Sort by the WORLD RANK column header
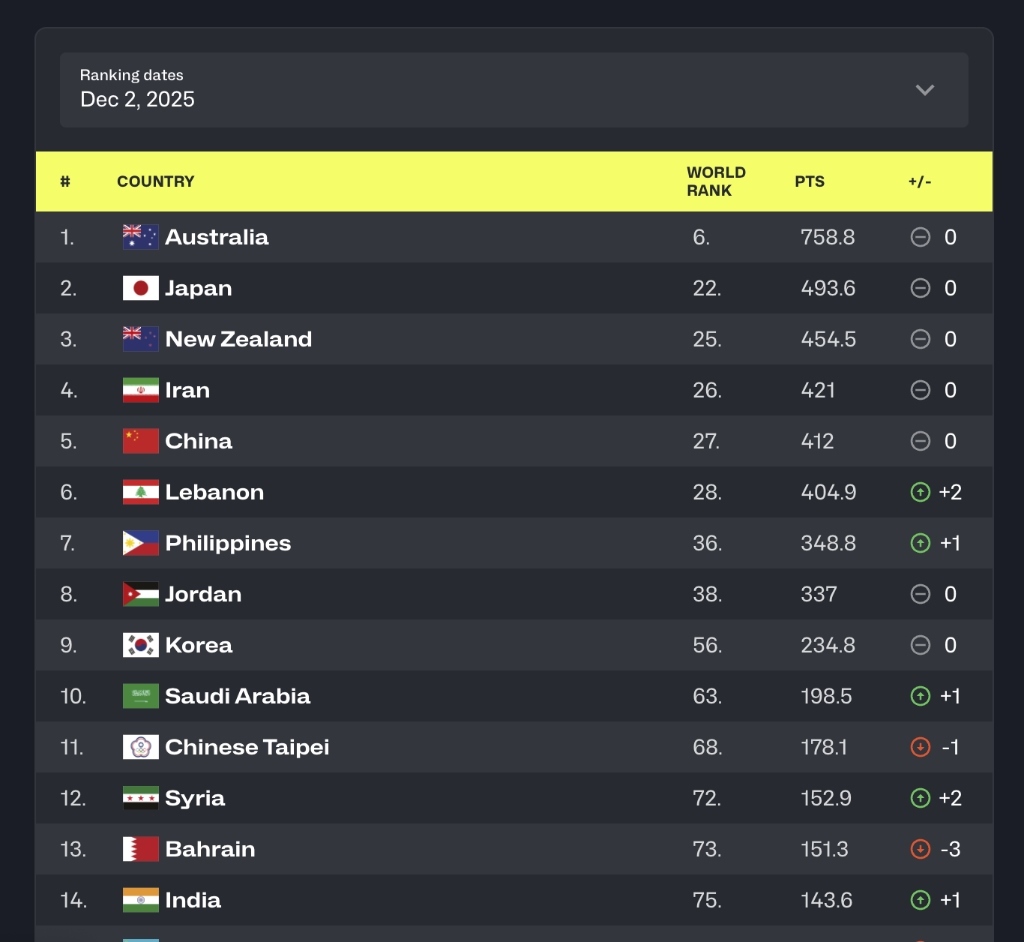1024x942 pixels. coord(716,182)
